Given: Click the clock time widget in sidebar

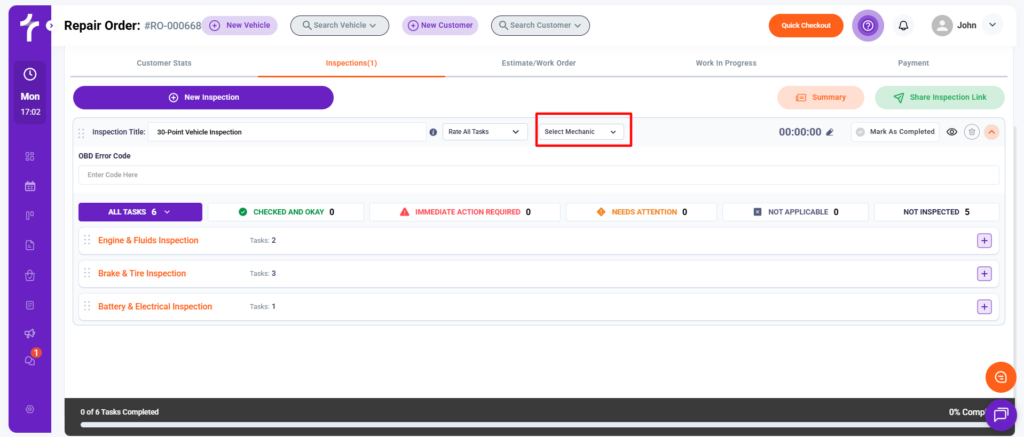Looking at the screenshot, I should [x=30, y=93].
